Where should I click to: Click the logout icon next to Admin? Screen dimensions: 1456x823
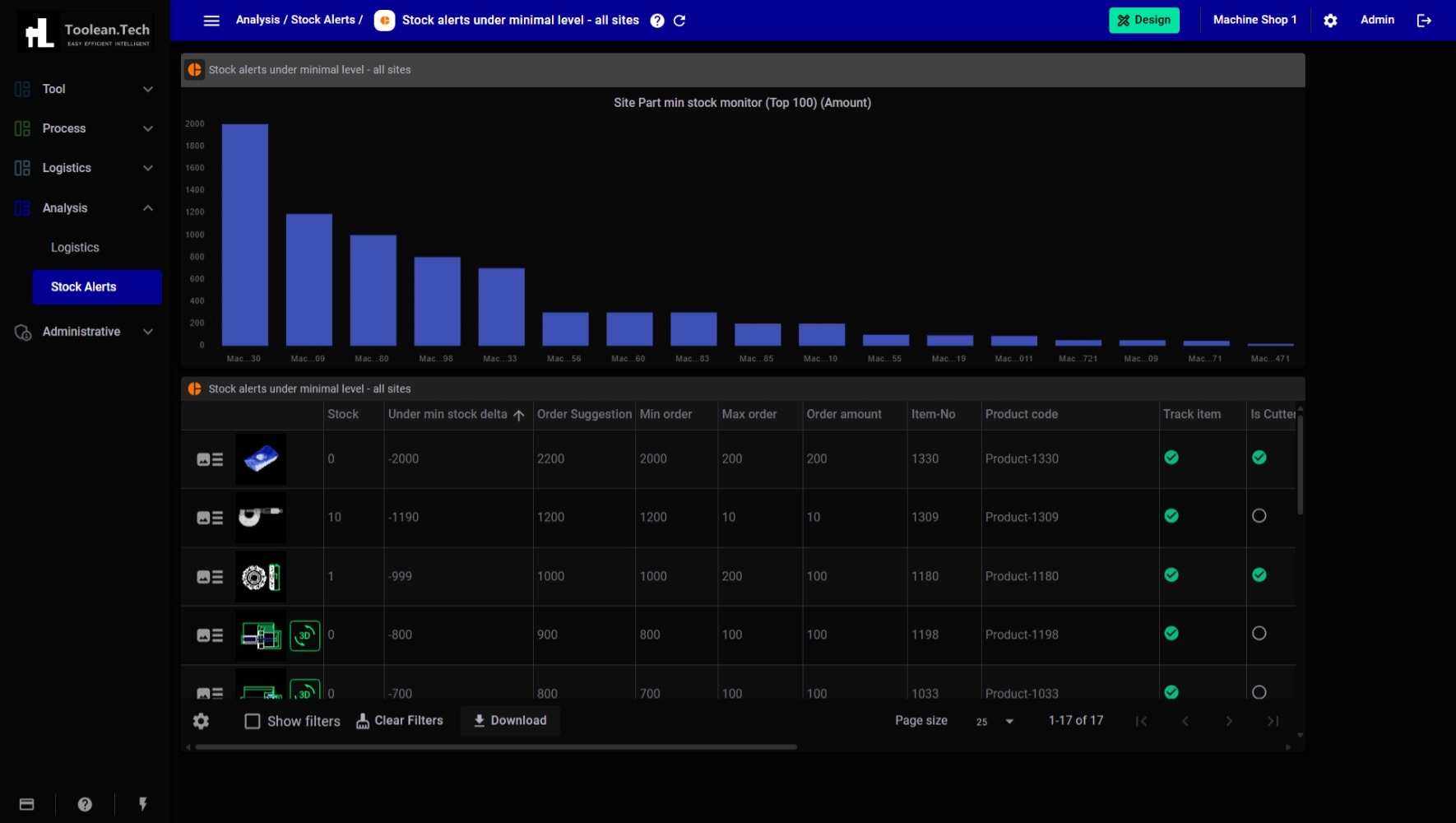click(1424, 21)
